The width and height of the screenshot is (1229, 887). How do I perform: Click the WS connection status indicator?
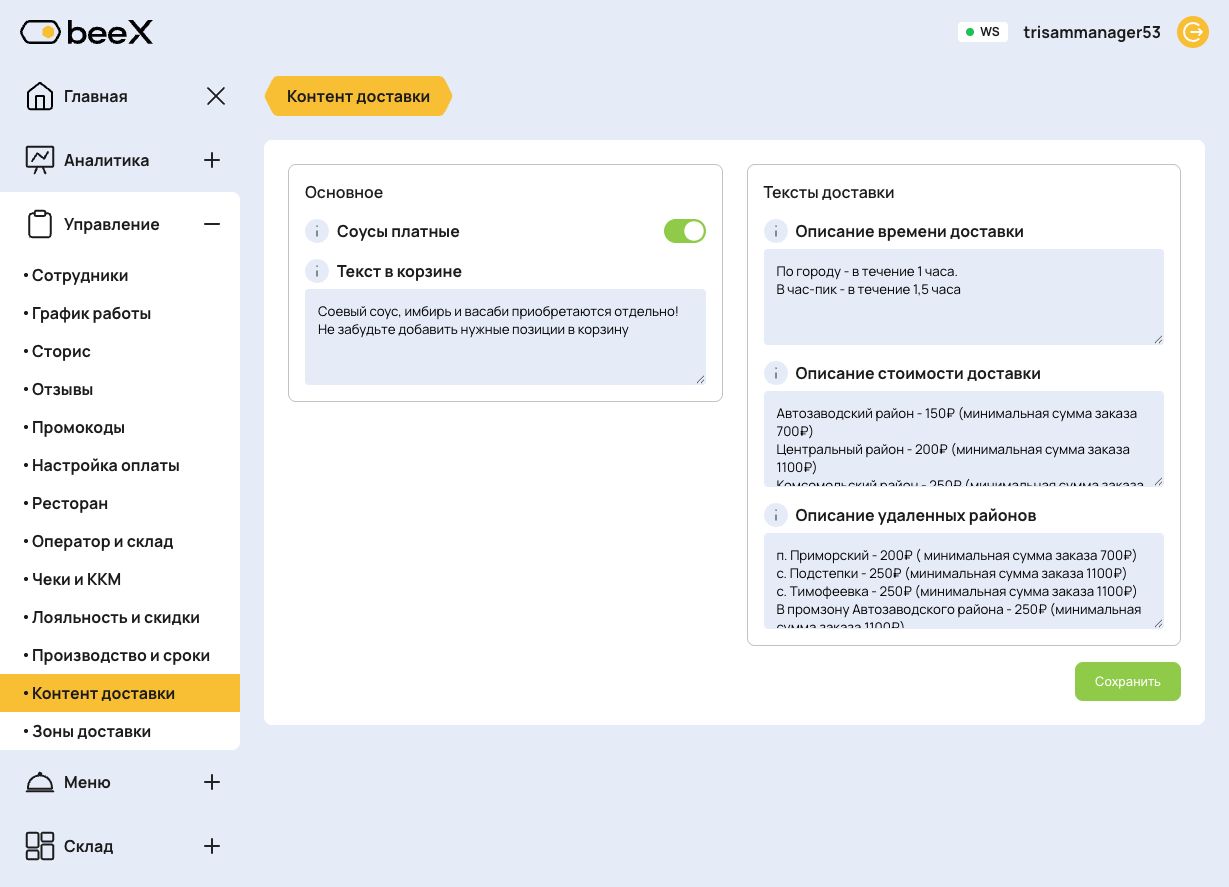click(x=983, y=32)
